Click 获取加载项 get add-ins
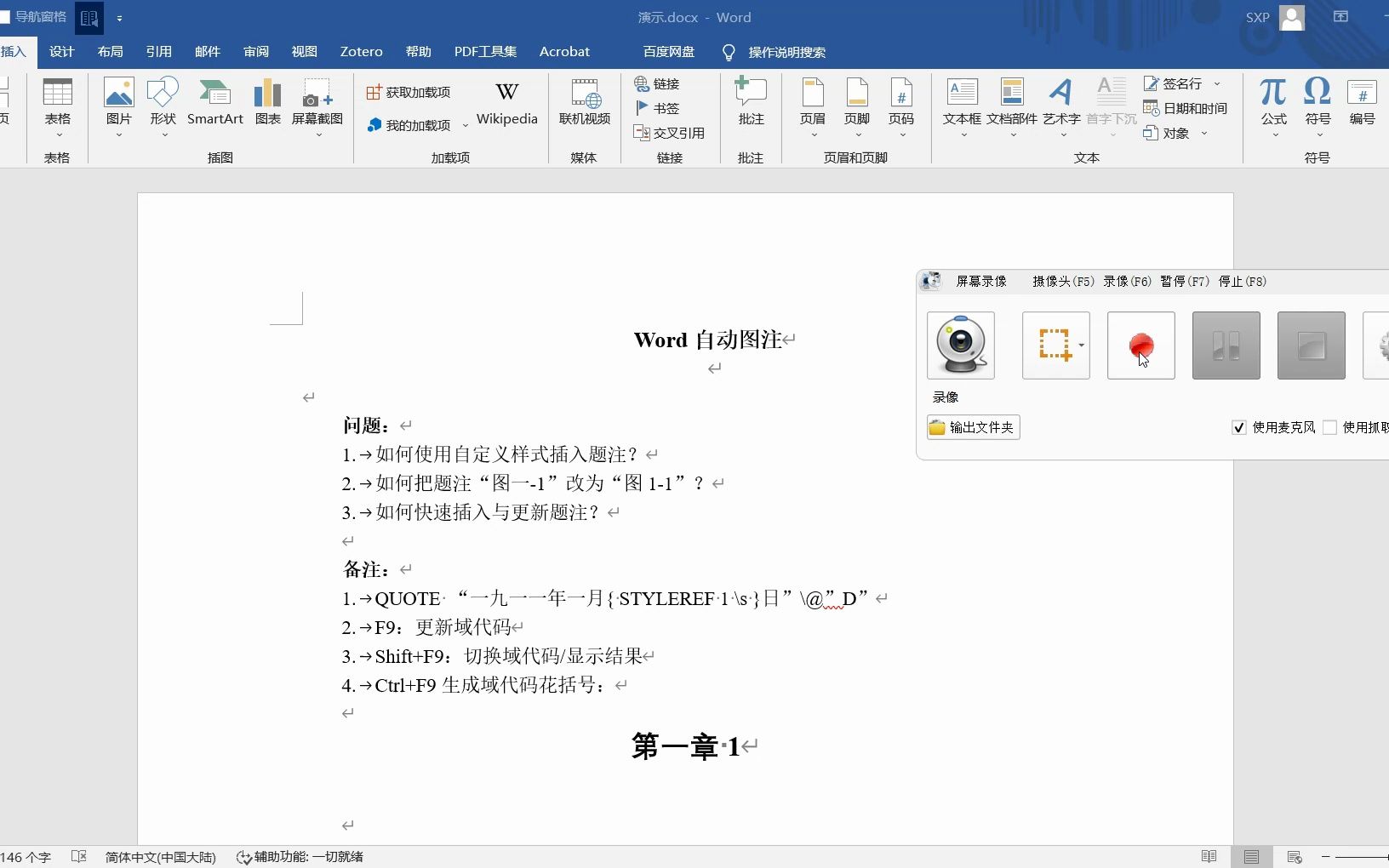This screenshot has width=1389, height=868. (x=409, y=92)
